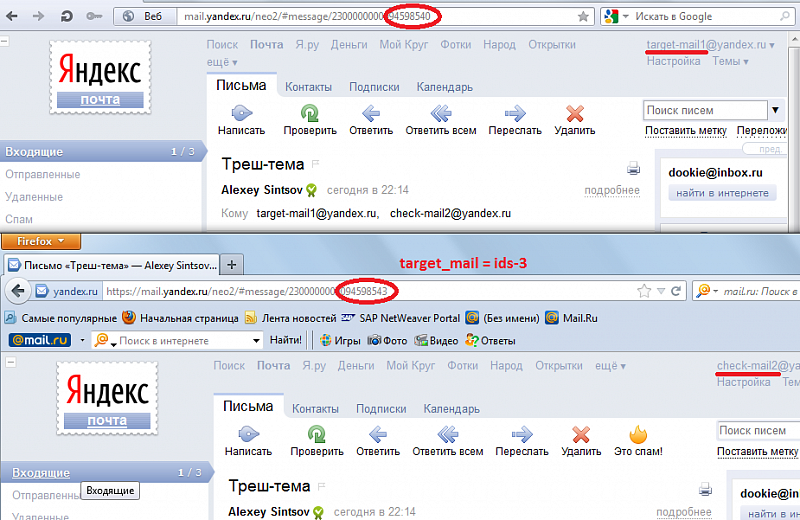
Task: Click the Firefox back button
Action: pyautogui.click(x=18, y=291)
